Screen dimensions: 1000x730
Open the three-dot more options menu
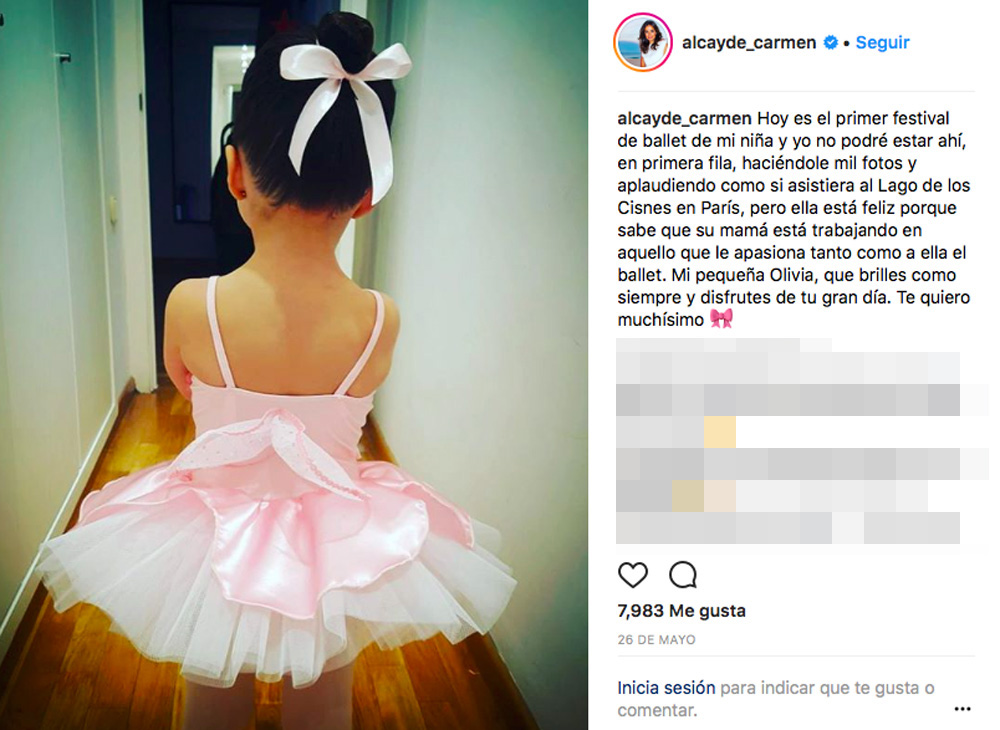click(x=962, y=709)
